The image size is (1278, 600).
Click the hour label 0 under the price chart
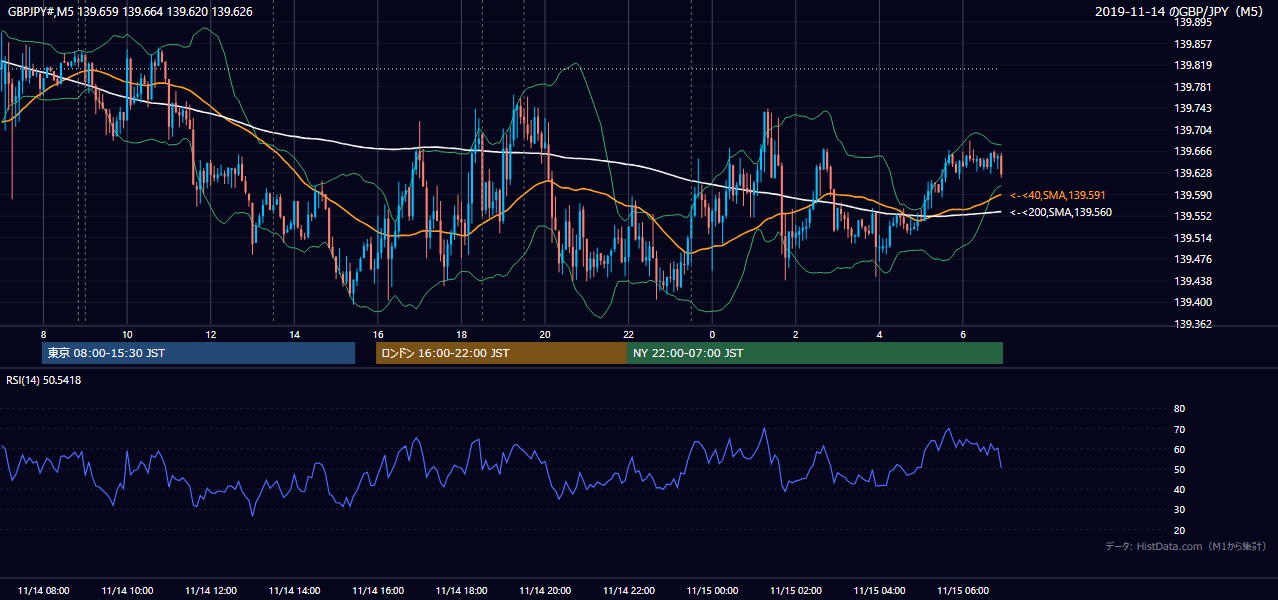(x=712, y=334)
